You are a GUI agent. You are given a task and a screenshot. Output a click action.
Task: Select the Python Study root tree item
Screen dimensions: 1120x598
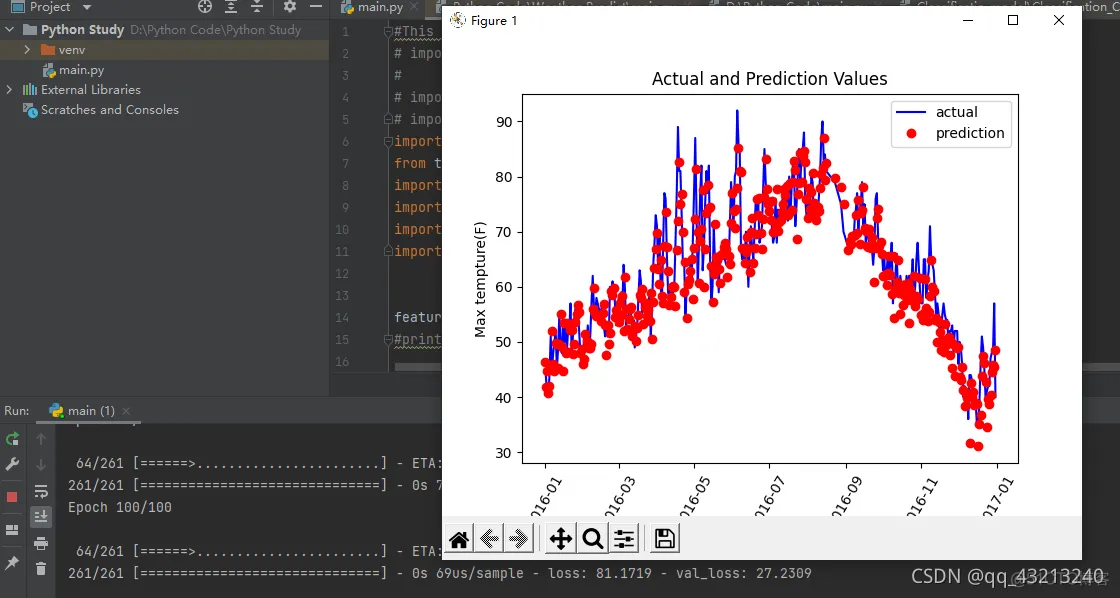tap(164, 30)
